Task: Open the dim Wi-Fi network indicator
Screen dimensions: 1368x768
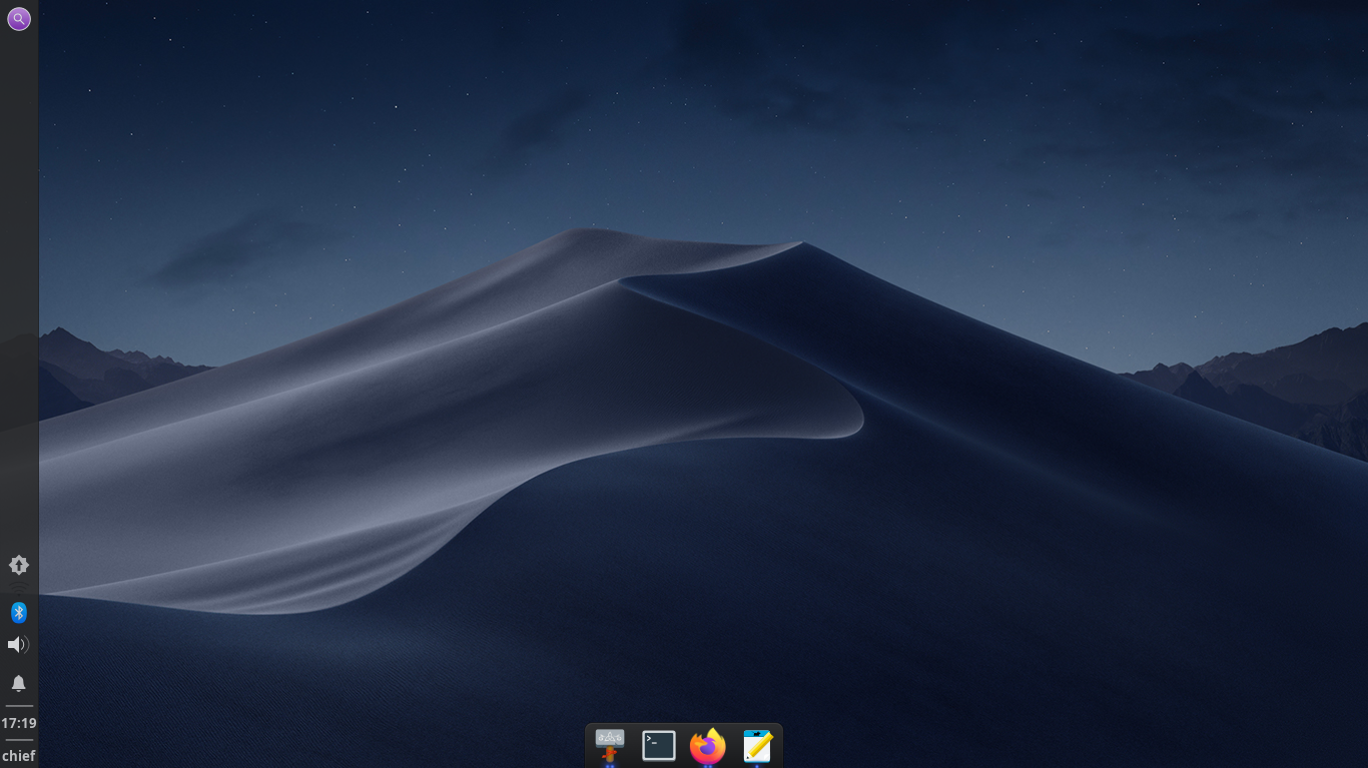Action: point(18,588)
